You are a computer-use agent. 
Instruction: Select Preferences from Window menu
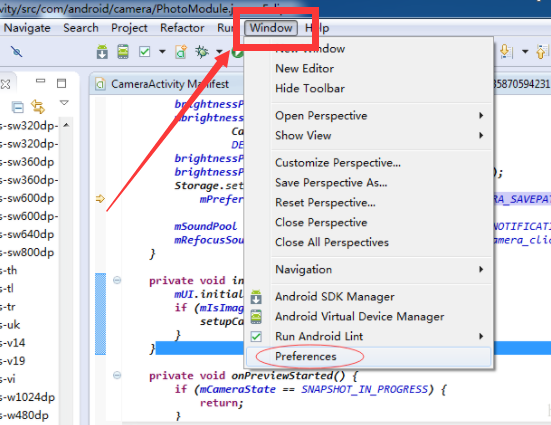369,356
